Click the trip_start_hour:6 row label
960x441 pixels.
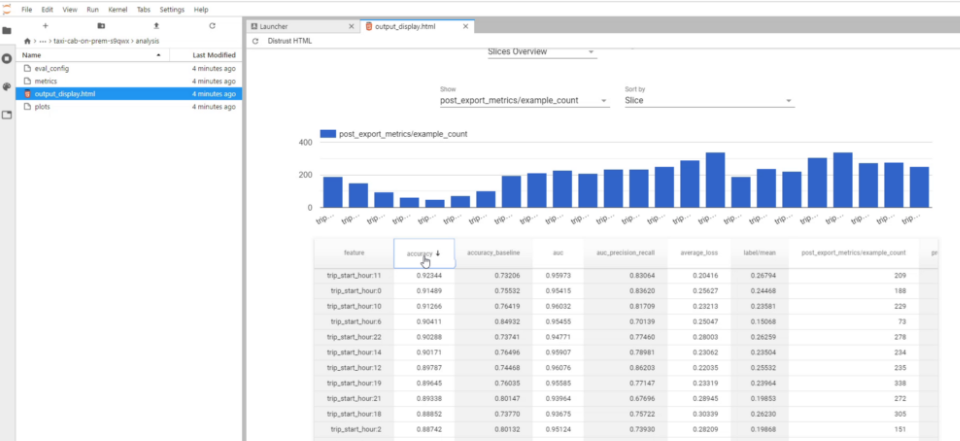(356, 321)
